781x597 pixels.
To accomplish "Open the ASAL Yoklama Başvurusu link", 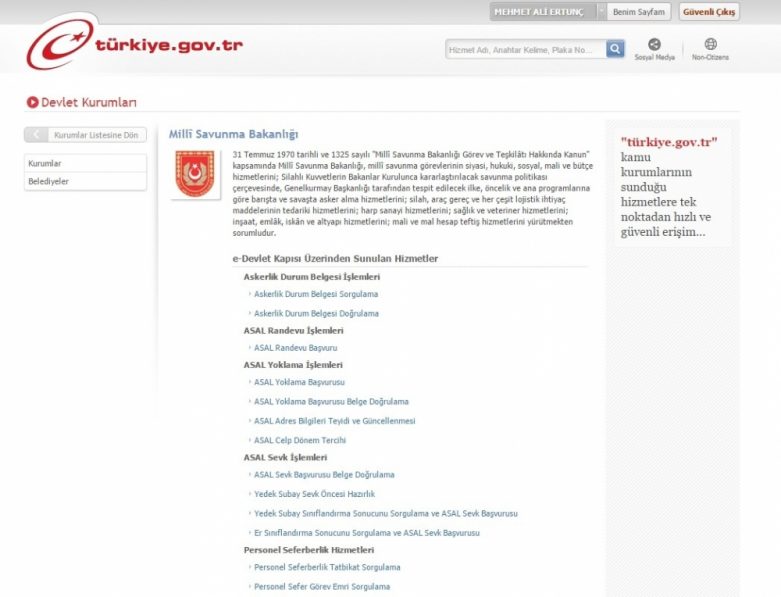I will point(299,382).
